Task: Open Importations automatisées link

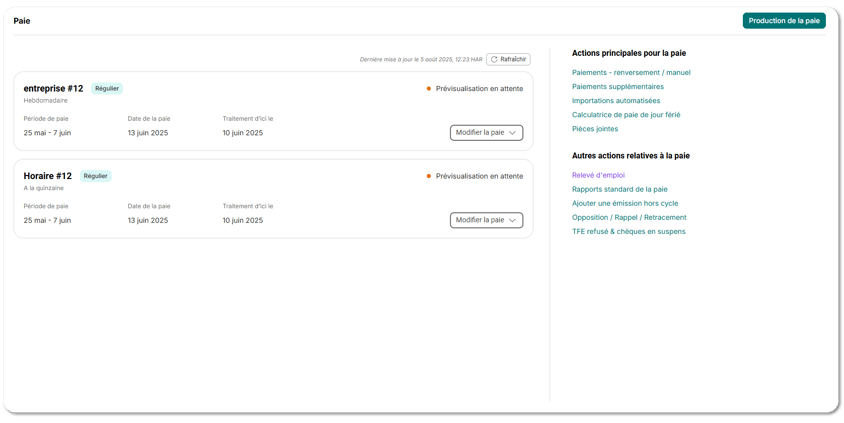Action: click(x=616, y=100)
